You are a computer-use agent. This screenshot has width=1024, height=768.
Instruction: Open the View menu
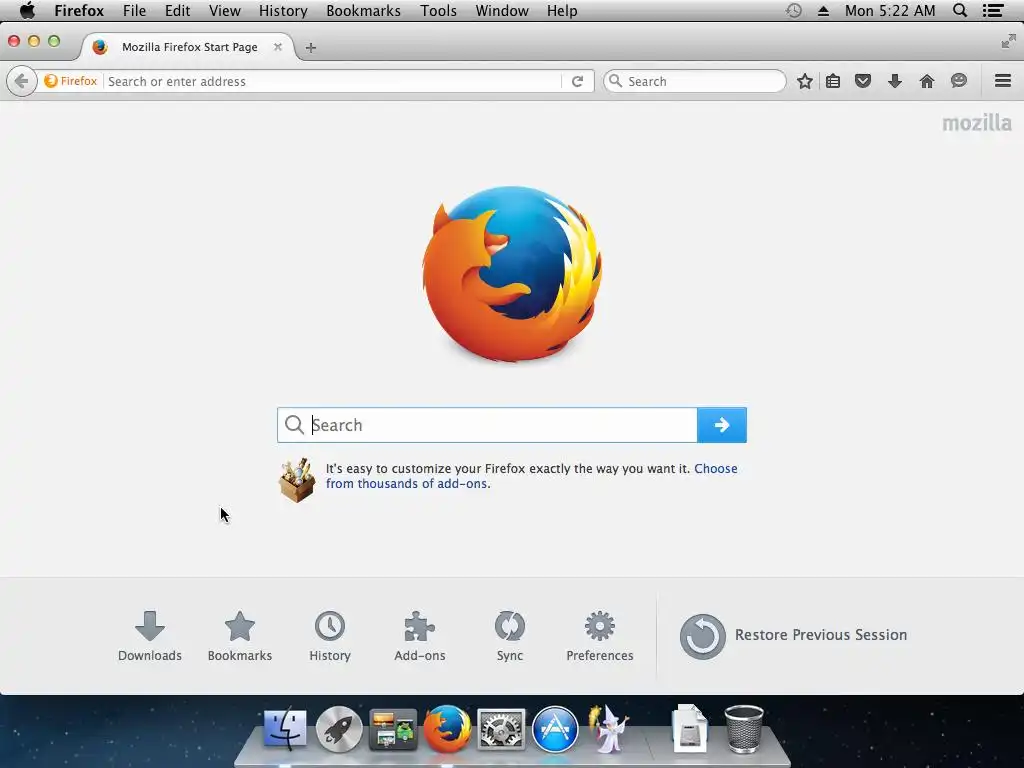click(225, 11)
